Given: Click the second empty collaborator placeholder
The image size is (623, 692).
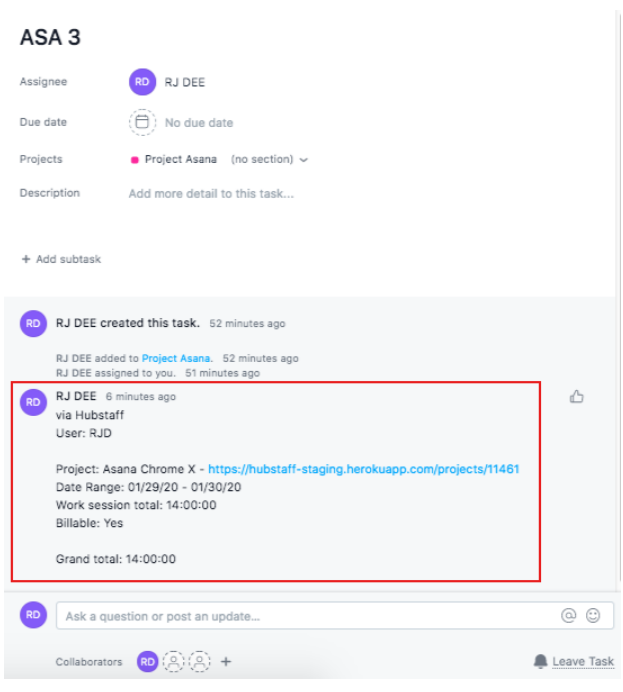Looking at the screenshot, I should (200, 662).
